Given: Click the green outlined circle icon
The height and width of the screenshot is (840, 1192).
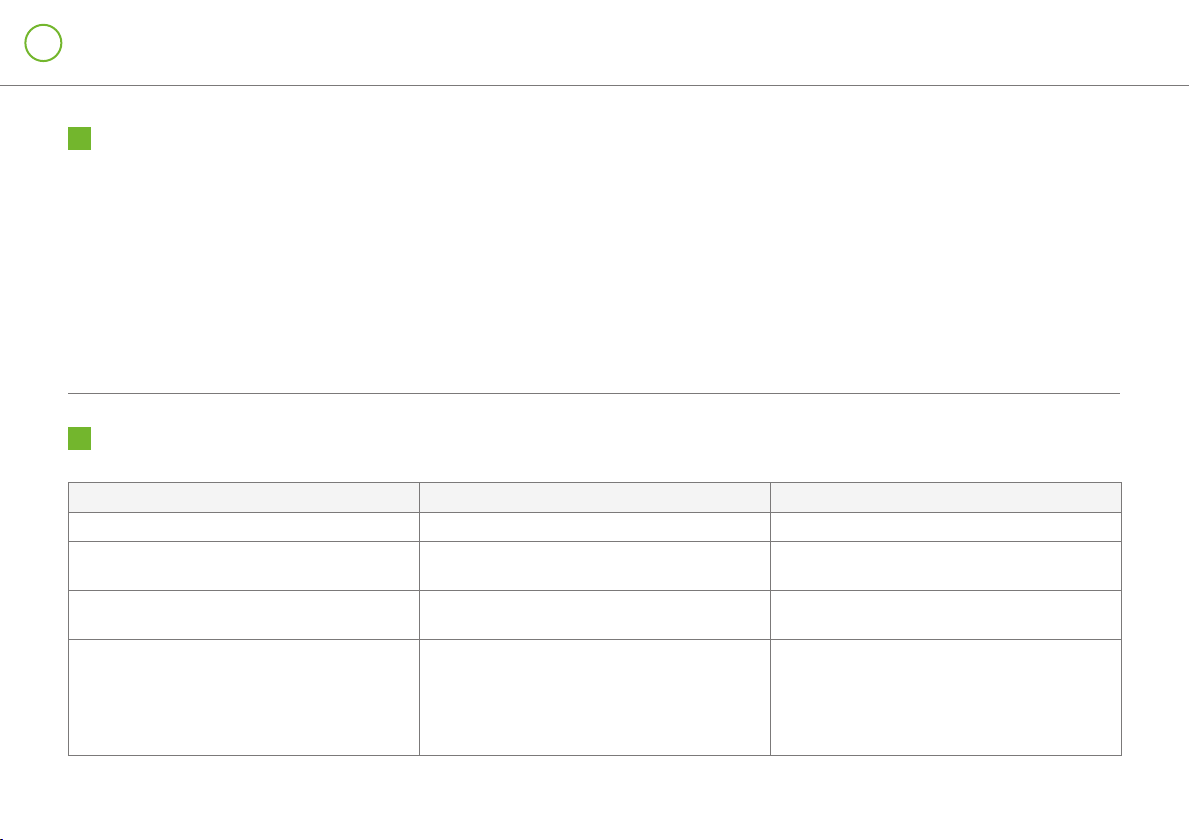Looking at the screenshot, I should (43, 43).
